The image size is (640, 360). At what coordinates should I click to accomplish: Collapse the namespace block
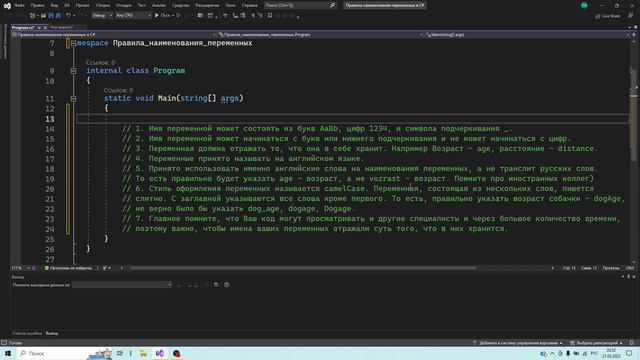pyautogui.click(x=73, y=43)
